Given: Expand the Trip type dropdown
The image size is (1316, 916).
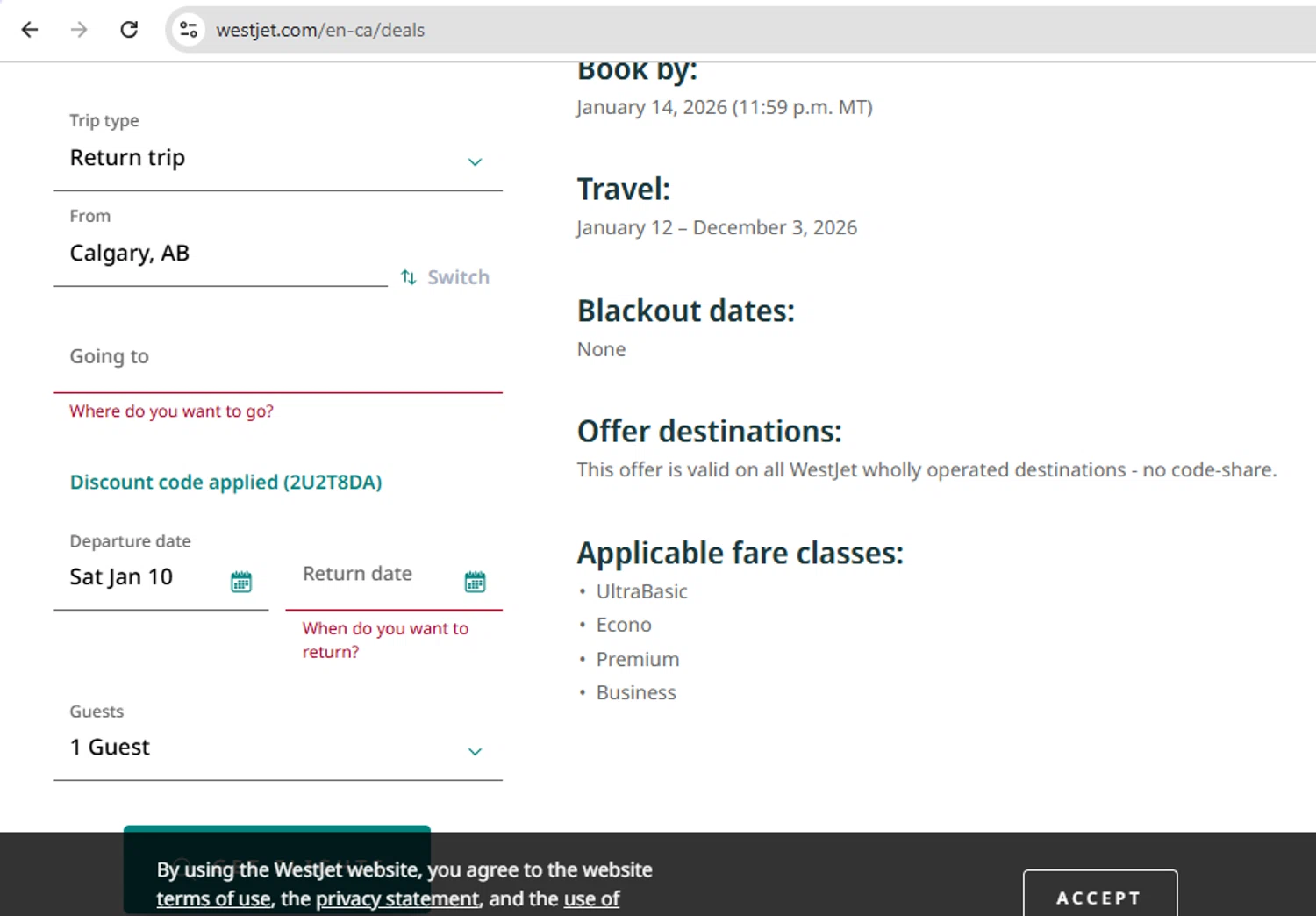Looking at the screenshot, I should tap(475, 161).
